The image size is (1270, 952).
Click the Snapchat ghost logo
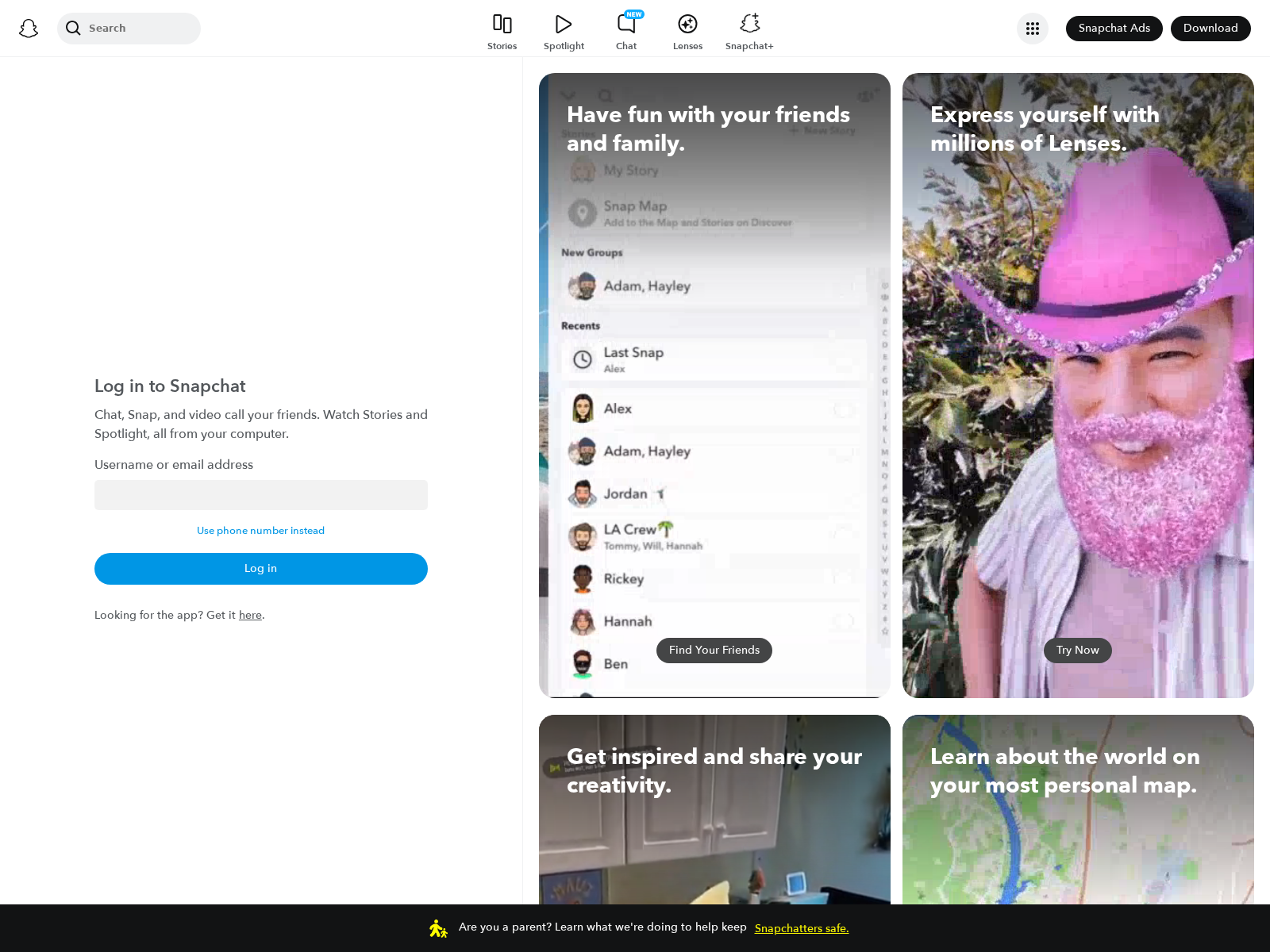pos(29,29)
